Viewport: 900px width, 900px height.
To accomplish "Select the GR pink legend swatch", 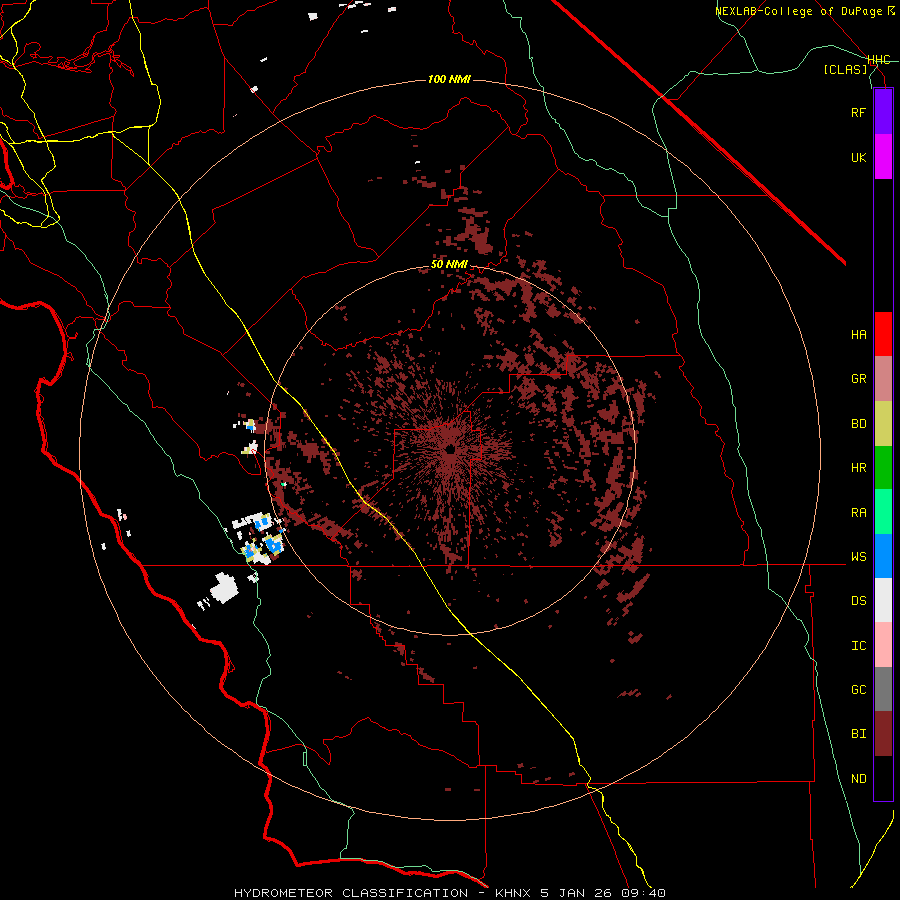I will (x=883, y=379).
